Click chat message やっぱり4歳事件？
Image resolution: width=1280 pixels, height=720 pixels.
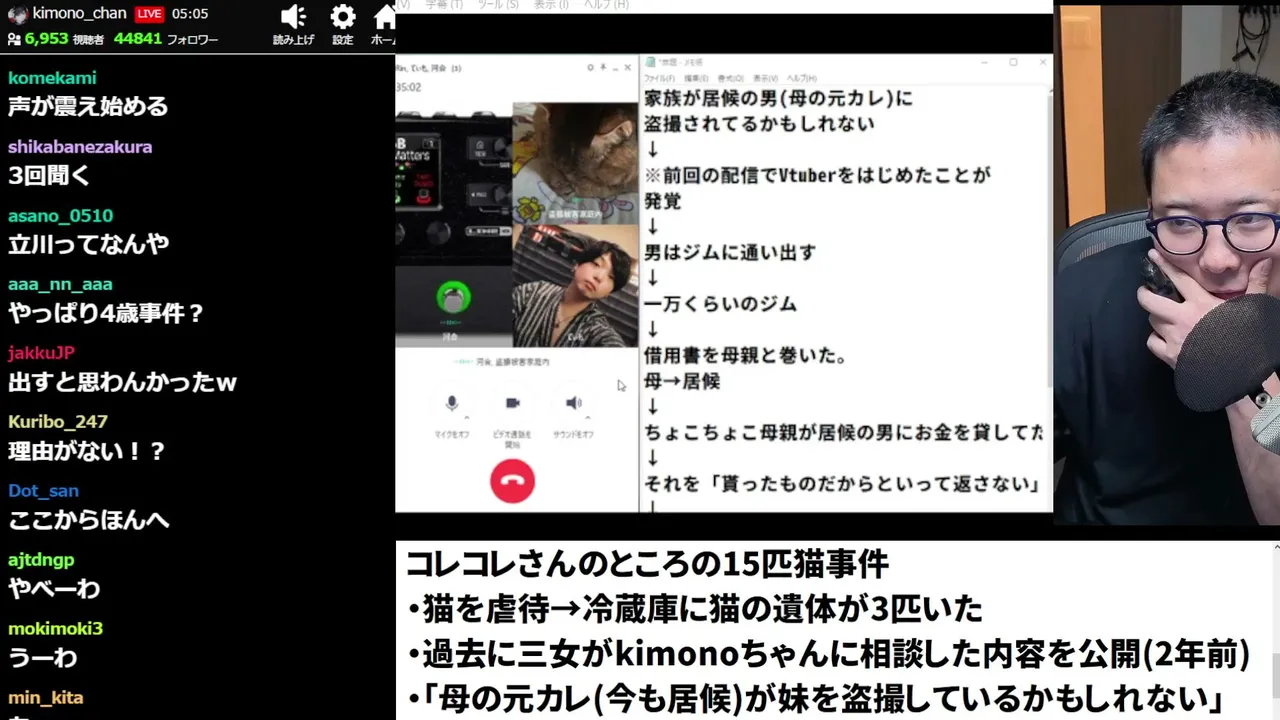[x=106, y=313]
